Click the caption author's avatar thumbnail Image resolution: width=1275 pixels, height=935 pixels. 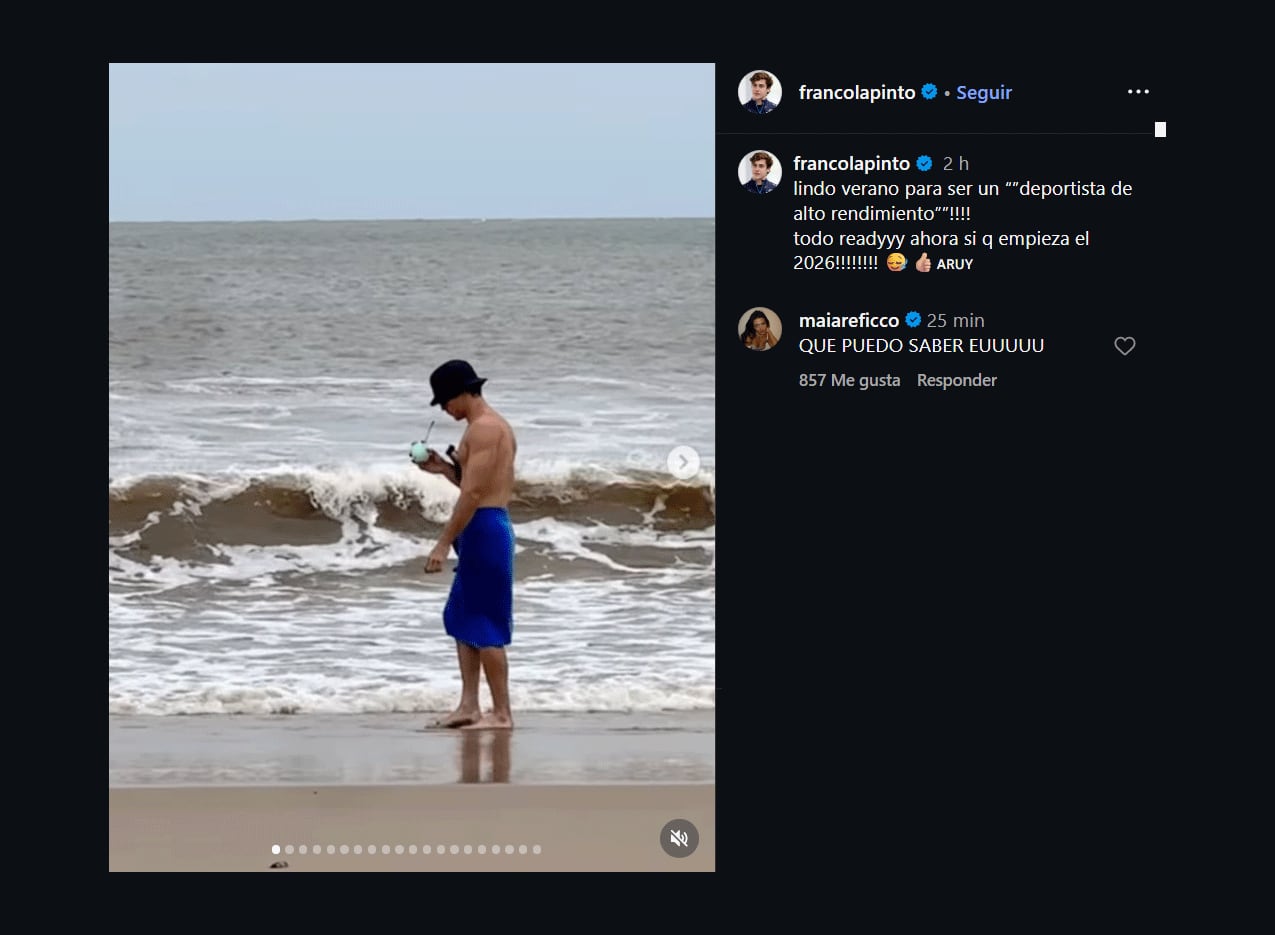tap(760, 166)
